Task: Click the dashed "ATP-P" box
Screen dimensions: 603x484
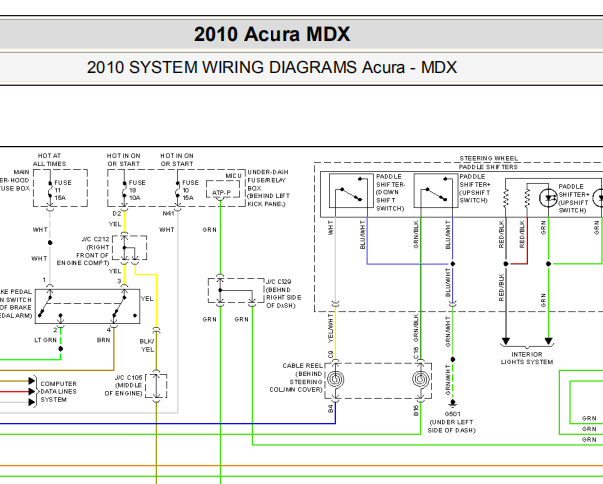Action: [x=223, y=190]
